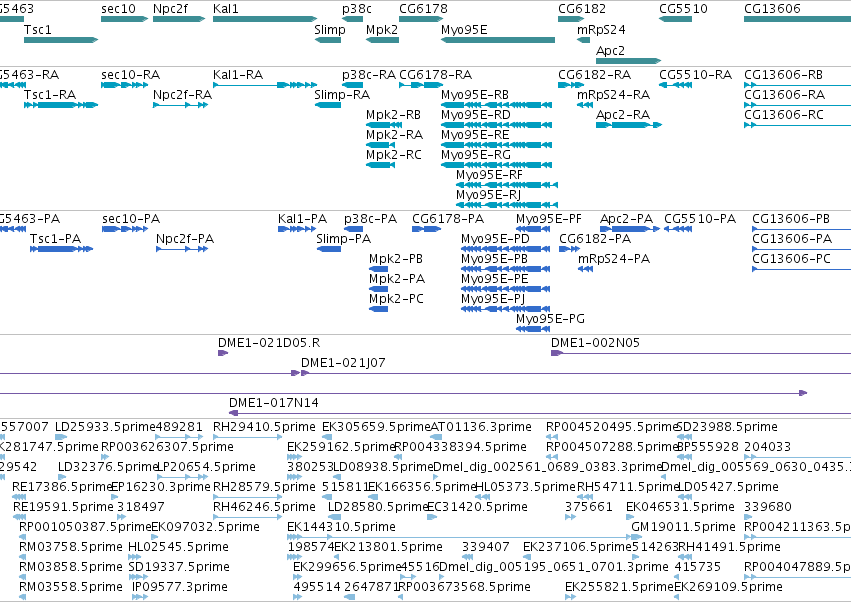This screenshot has height=602, width=851.
Task: Click transcript Mpk2-RB
Action: (x=384, y=125)
